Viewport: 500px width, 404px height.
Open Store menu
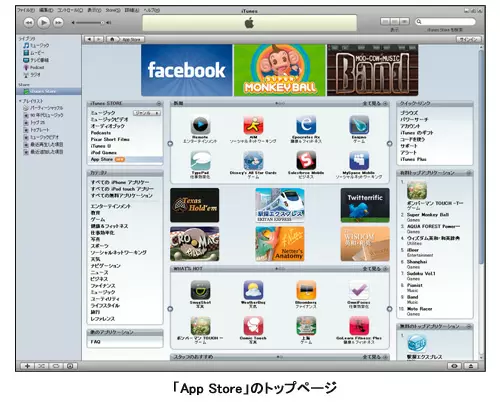tap(113, 10)
